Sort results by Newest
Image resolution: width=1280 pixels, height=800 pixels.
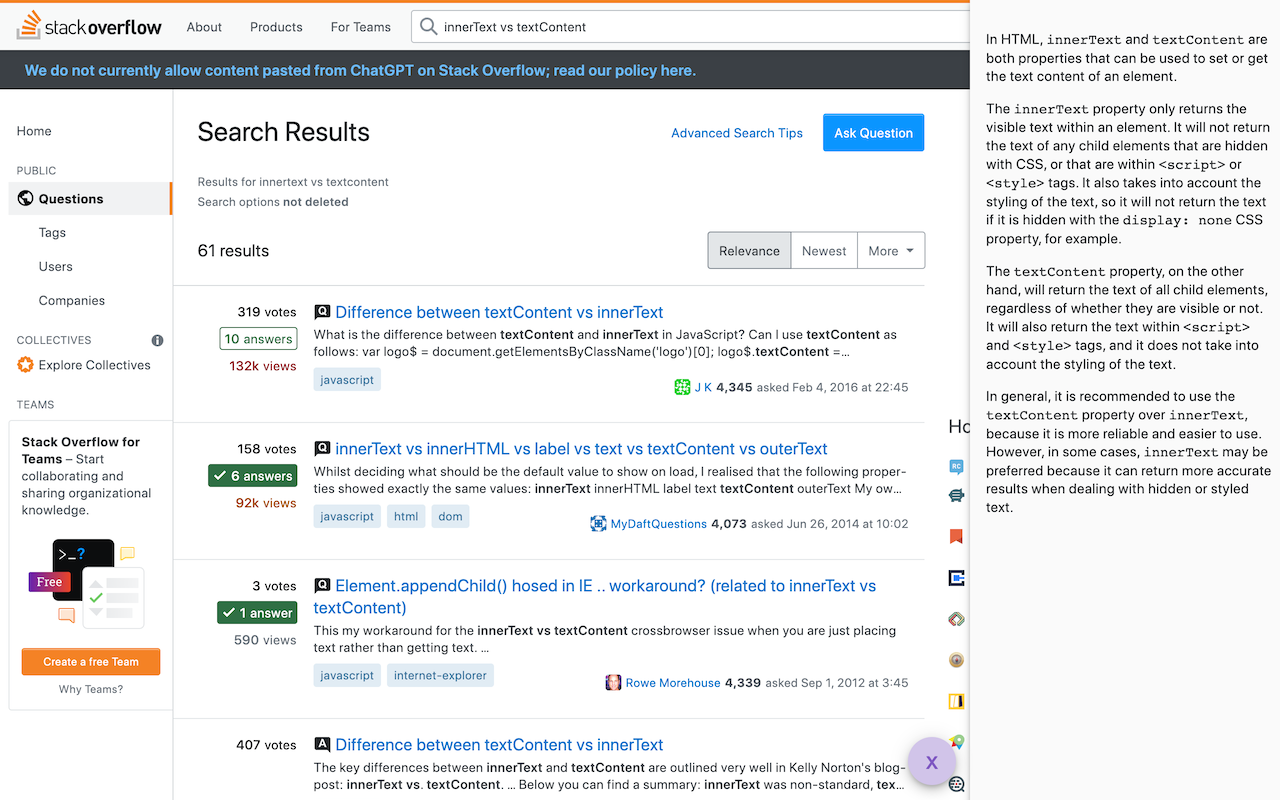pos(824,251)
